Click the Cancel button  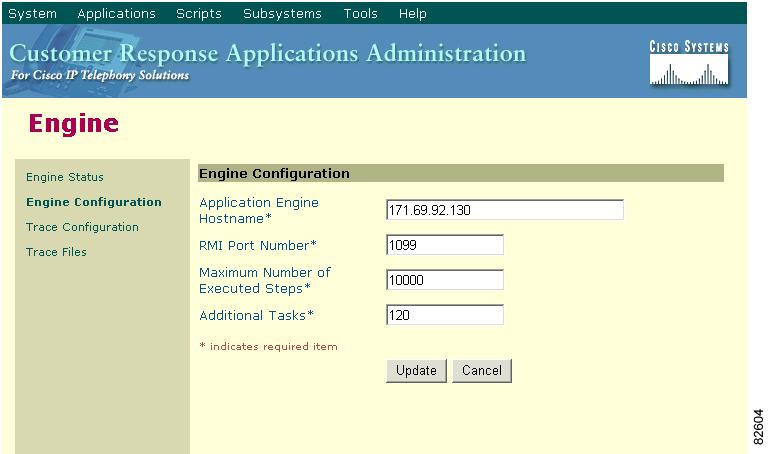(482, 370)
